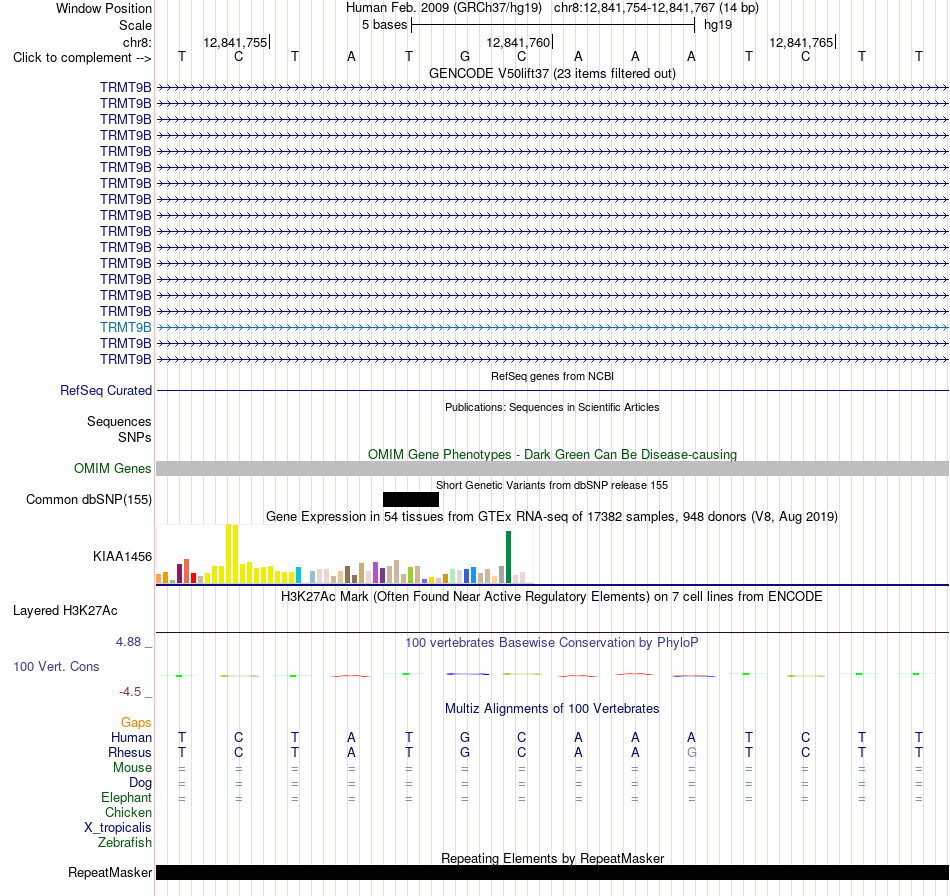950x896 pixels.
Task: Click the tallest yellow GTEx expression bars
Action: tap(232, 554)
